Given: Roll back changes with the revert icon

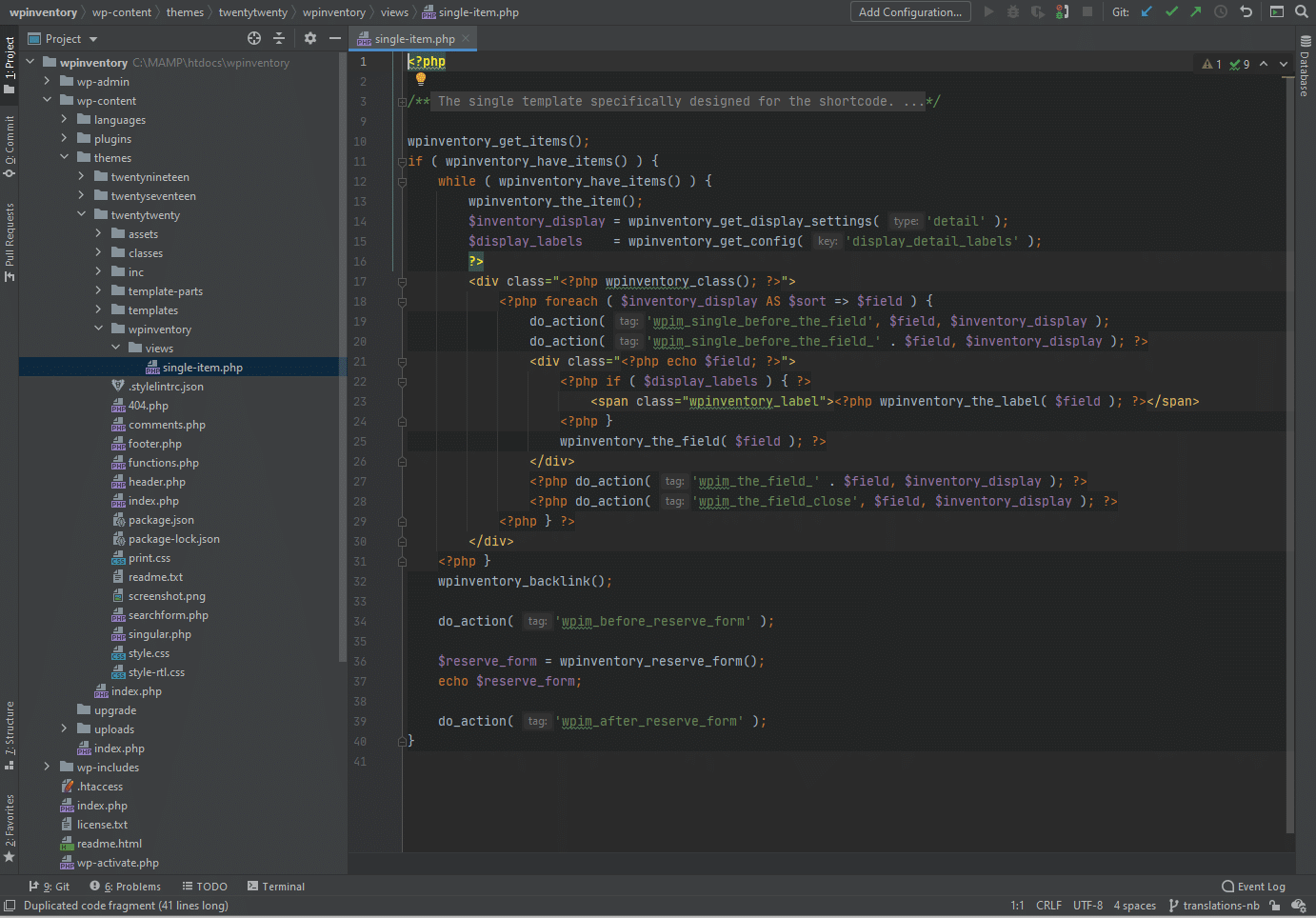Looking at the screenshot, I should (1246, 12).
